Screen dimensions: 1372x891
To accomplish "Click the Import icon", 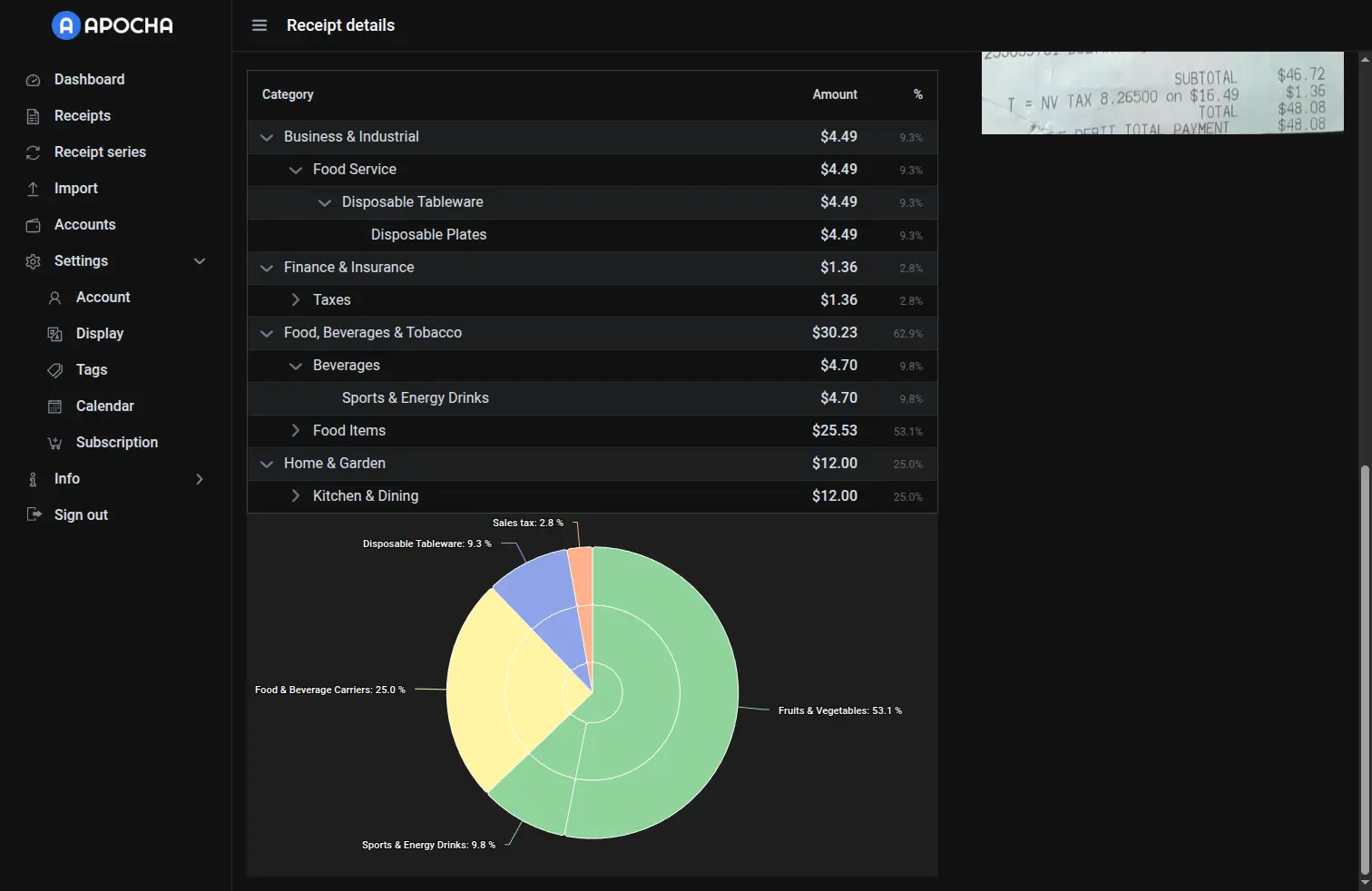I will point(33,188).
